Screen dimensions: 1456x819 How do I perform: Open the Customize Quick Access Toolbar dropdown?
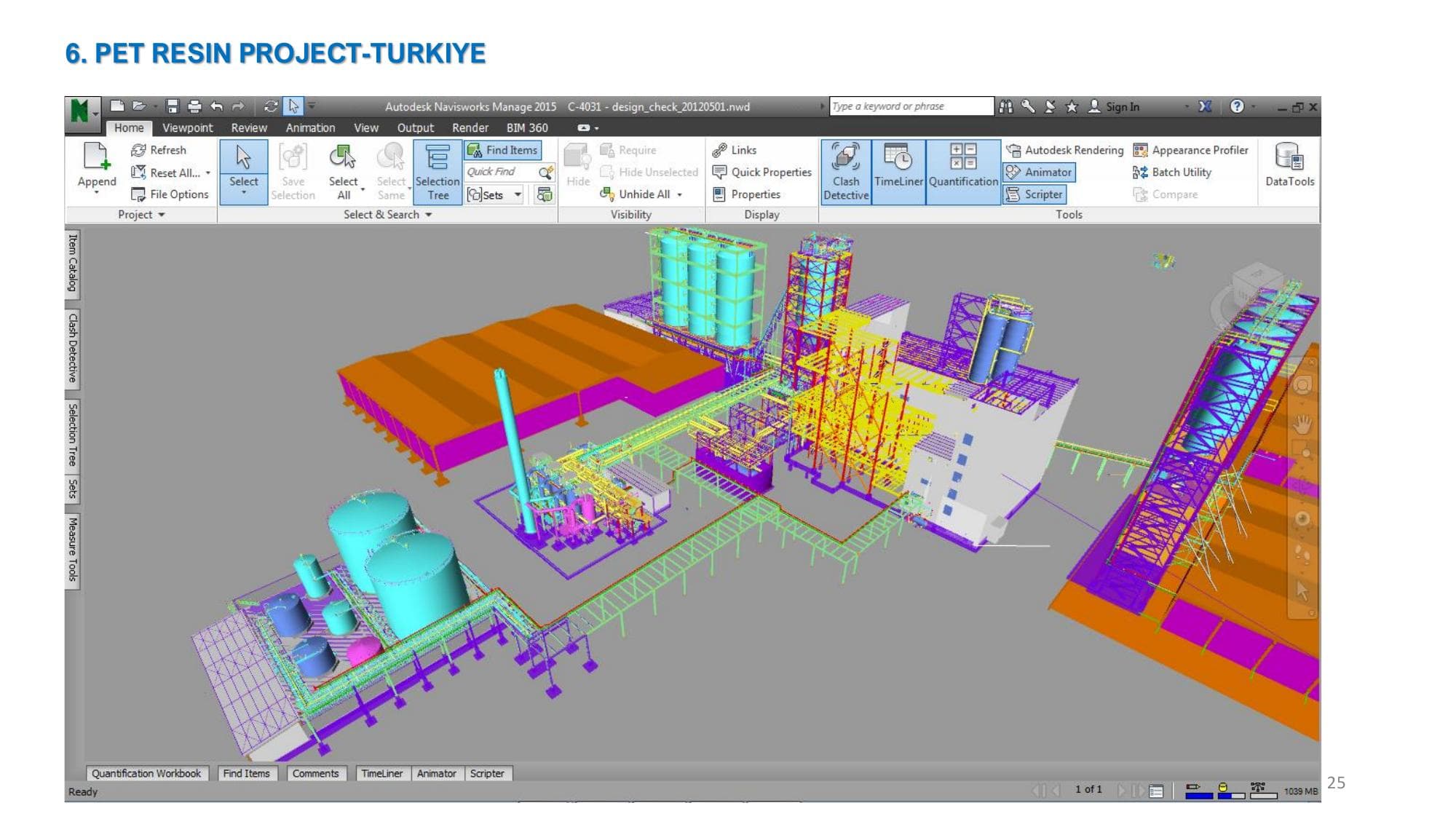312,106
